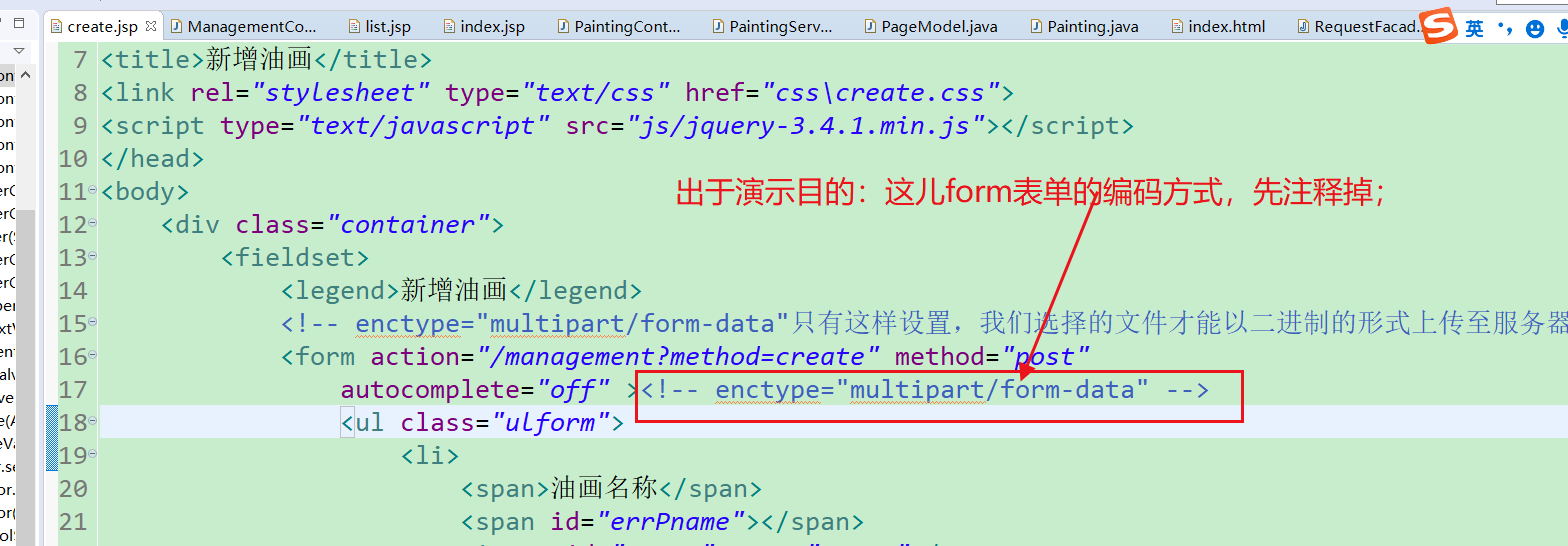Screen dimensions: 1568x546
Task: Collapse the form fold at line 16
Action: pyautogui.click(x=92, y=354)
